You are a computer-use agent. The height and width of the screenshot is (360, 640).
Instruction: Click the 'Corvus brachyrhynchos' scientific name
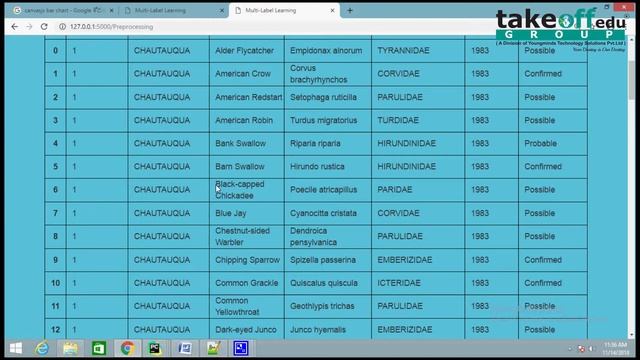pos(319,74)
